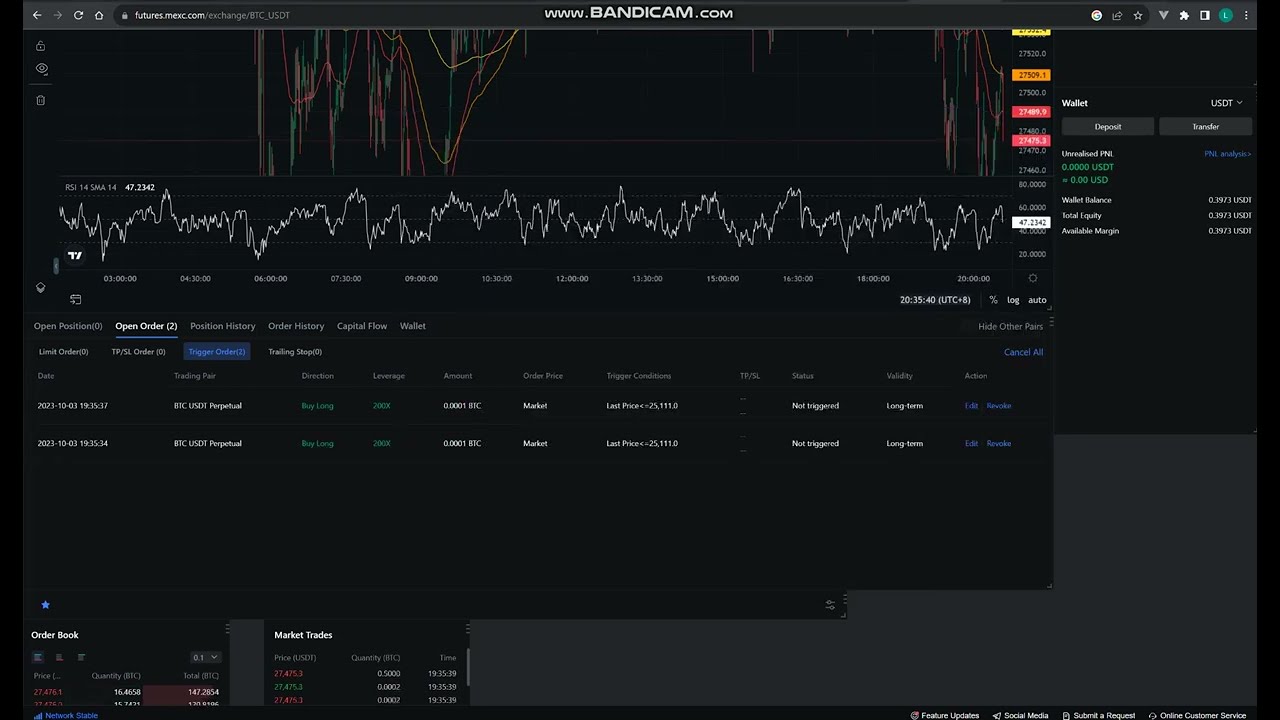The image size is (1280, 720).
Task: Select order book combined view icon
Action: (37, 657)
